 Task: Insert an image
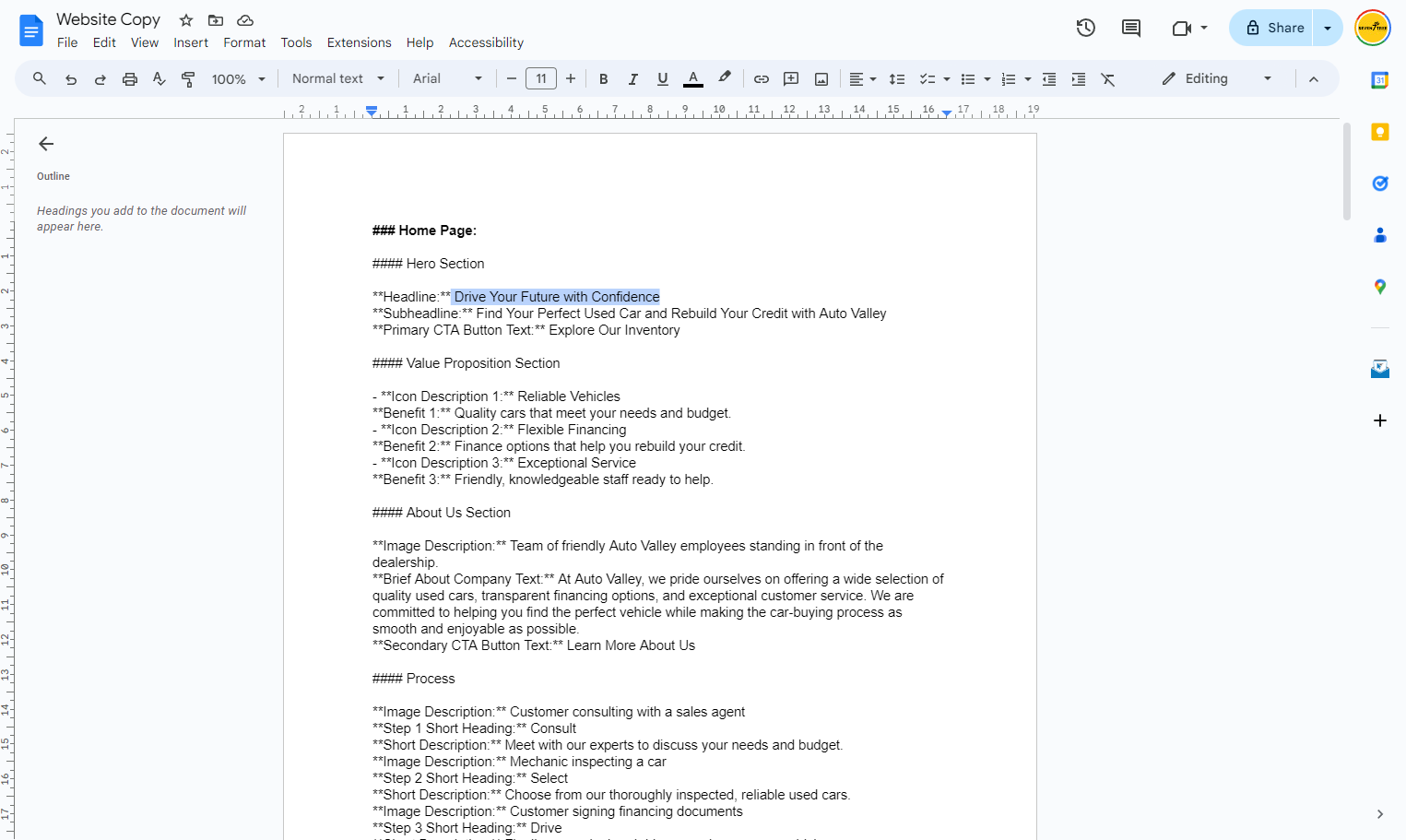point(821,79)
